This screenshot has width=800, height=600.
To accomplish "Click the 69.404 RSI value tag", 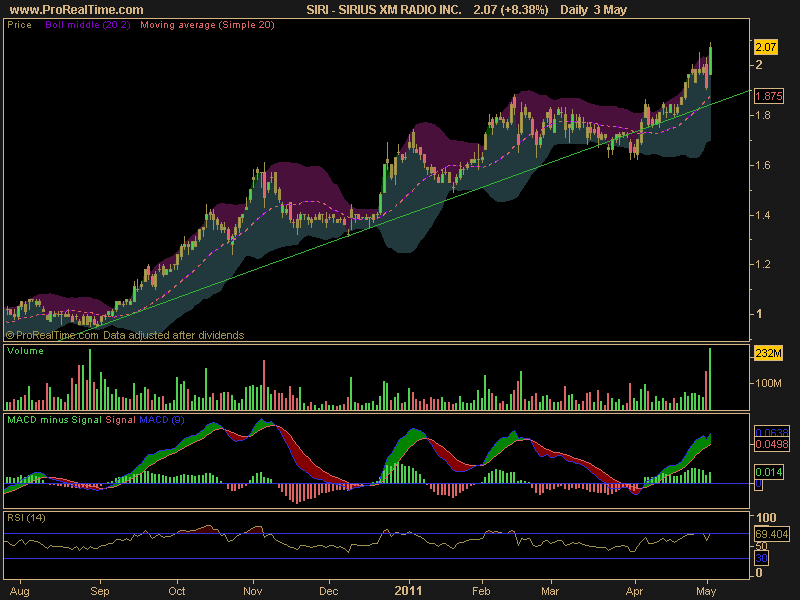I will (x=771, y=534).
